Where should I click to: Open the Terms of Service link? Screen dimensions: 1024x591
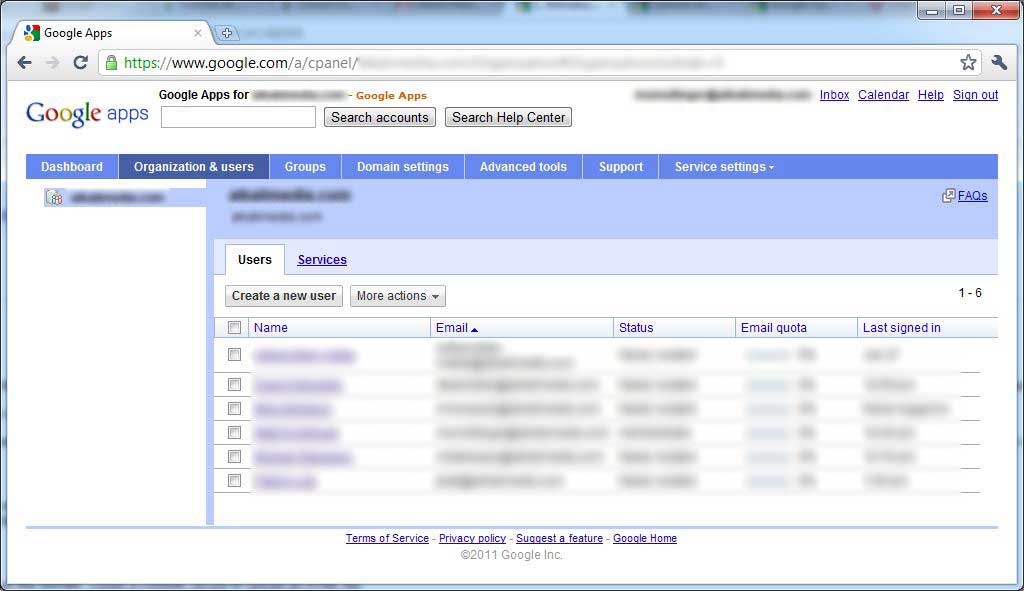pyautogui.click(x=387, y=538)
